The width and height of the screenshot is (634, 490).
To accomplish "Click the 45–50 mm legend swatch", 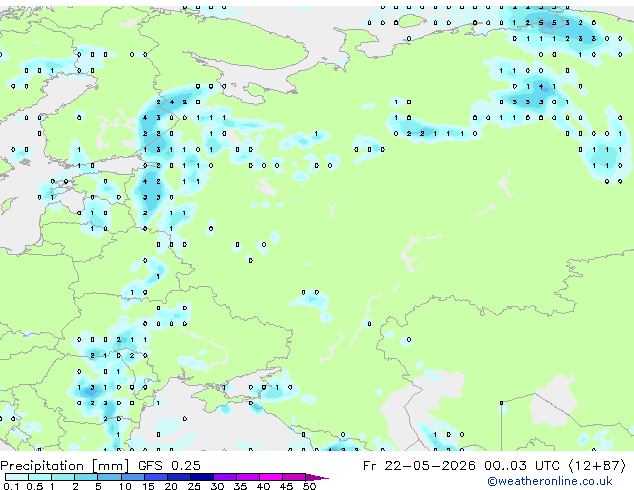I will point(294,477).
